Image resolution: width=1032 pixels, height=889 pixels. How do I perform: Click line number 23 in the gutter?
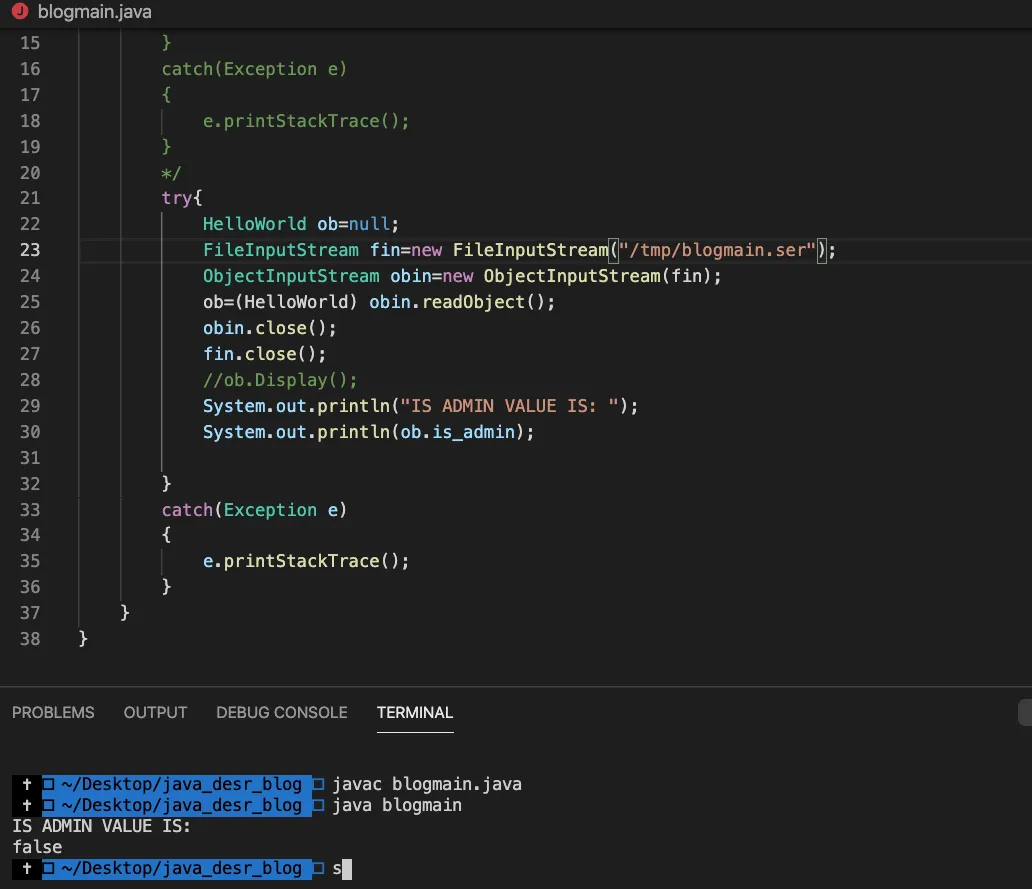(30, 250)
